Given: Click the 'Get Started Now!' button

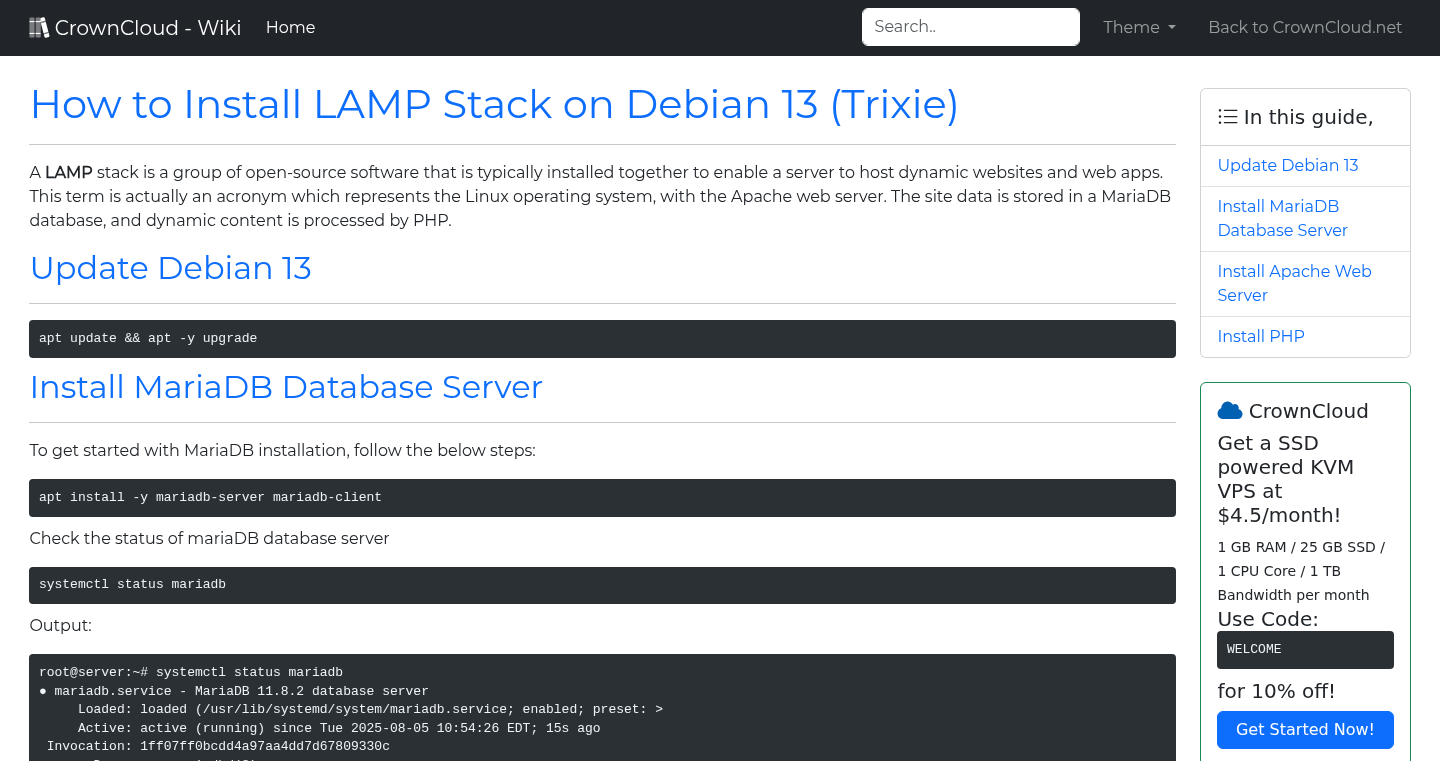Looking at the screenshot, I should click(1305, 729).
